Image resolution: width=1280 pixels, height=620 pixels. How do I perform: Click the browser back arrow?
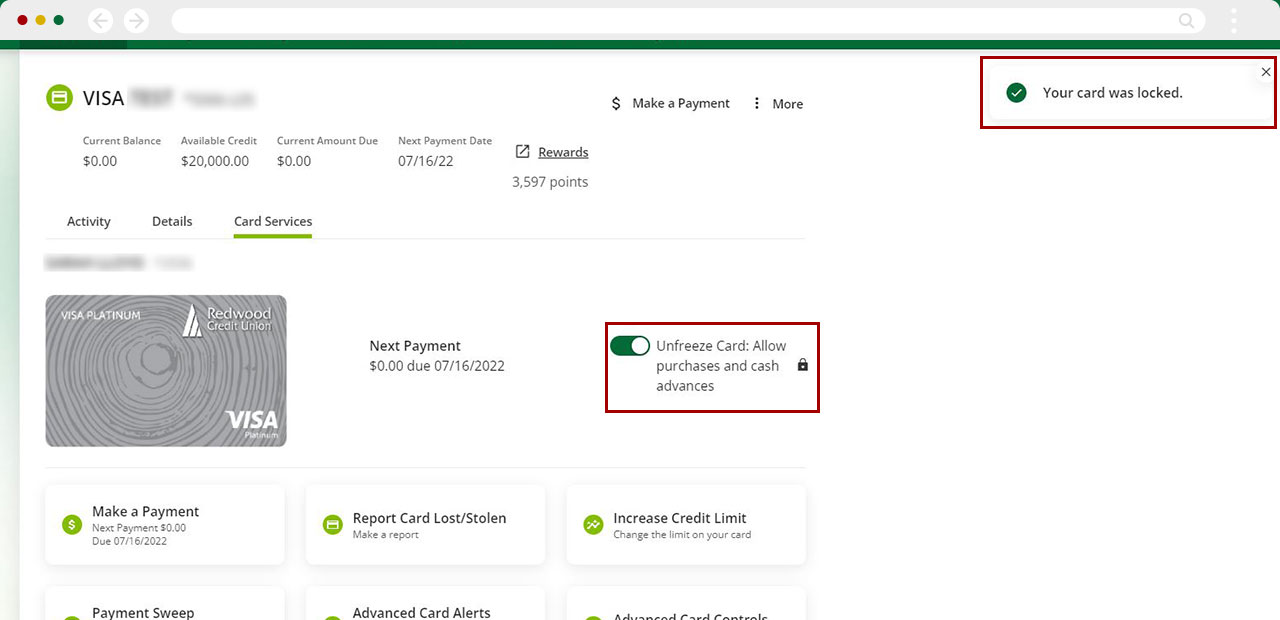[x=100, y=20]
